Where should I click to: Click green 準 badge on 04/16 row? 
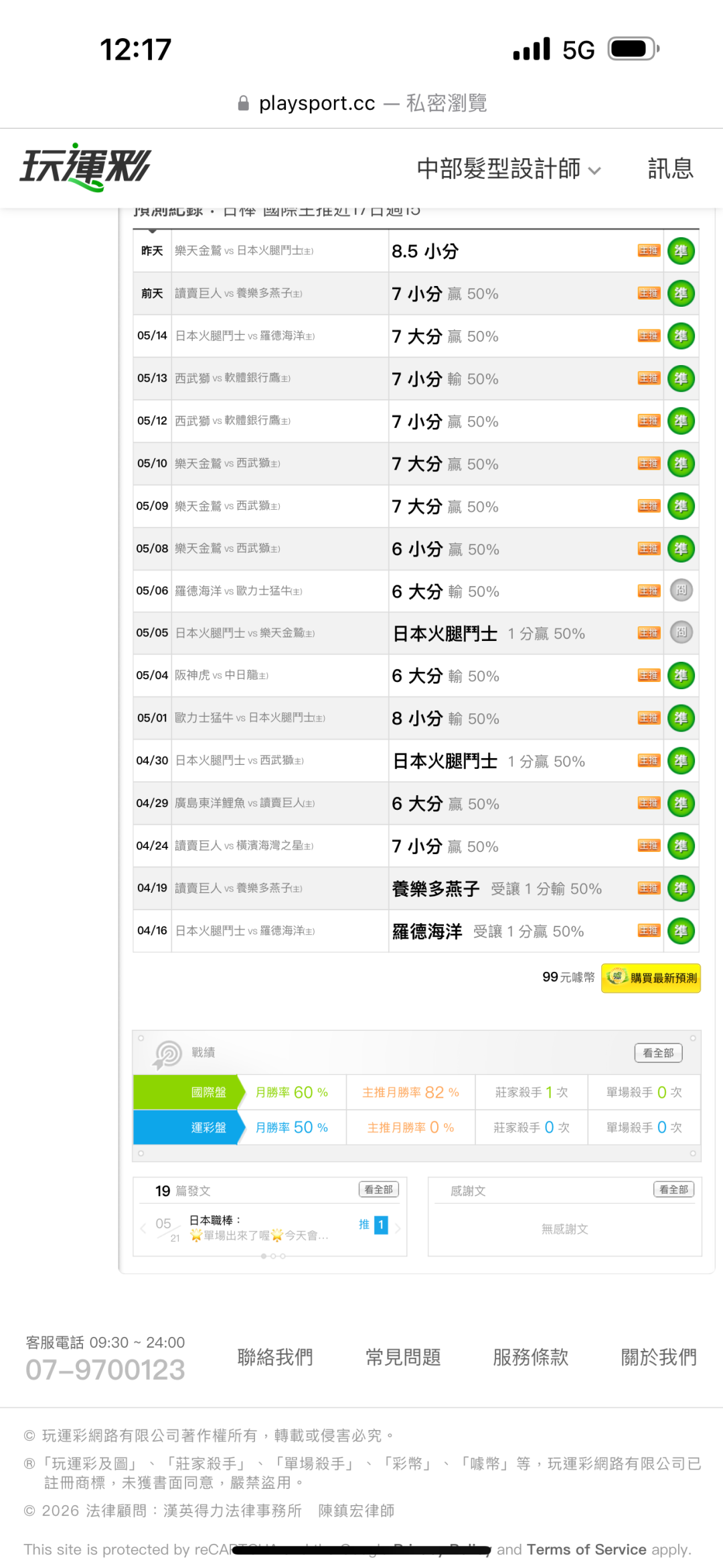tap(681, 931)
